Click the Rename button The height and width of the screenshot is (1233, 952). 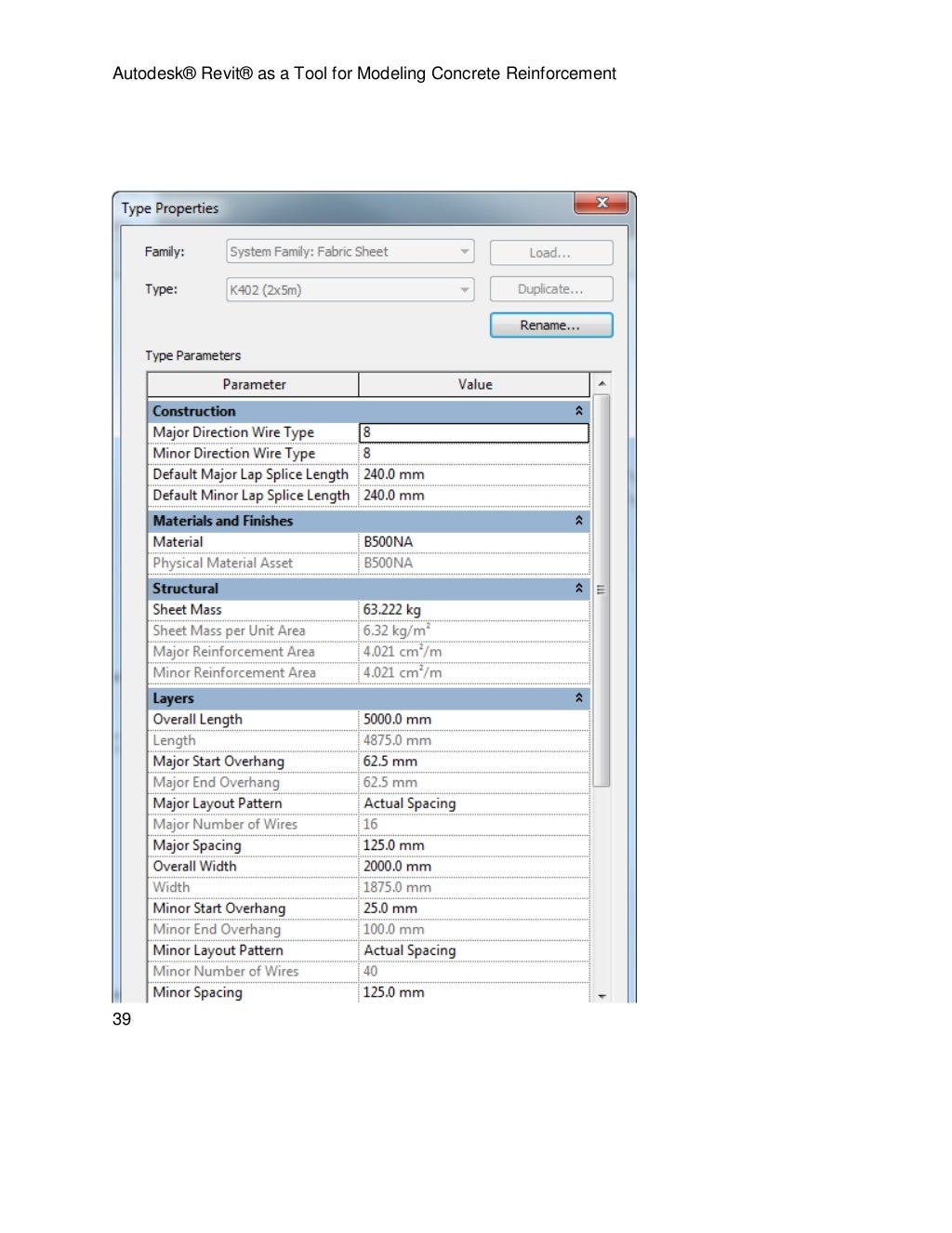point(550,325)
